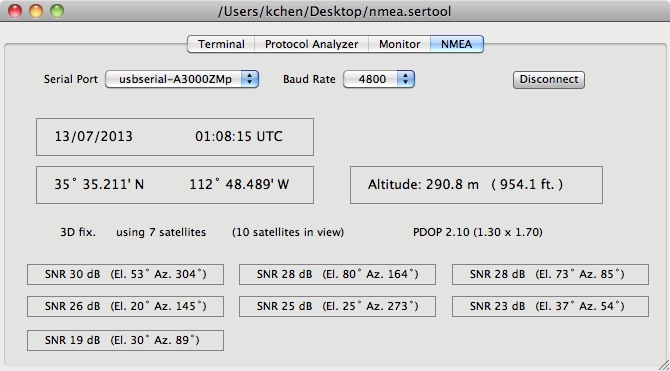Switch to the Terminal tab
670x371 pixels.
[x=221, y=44]
